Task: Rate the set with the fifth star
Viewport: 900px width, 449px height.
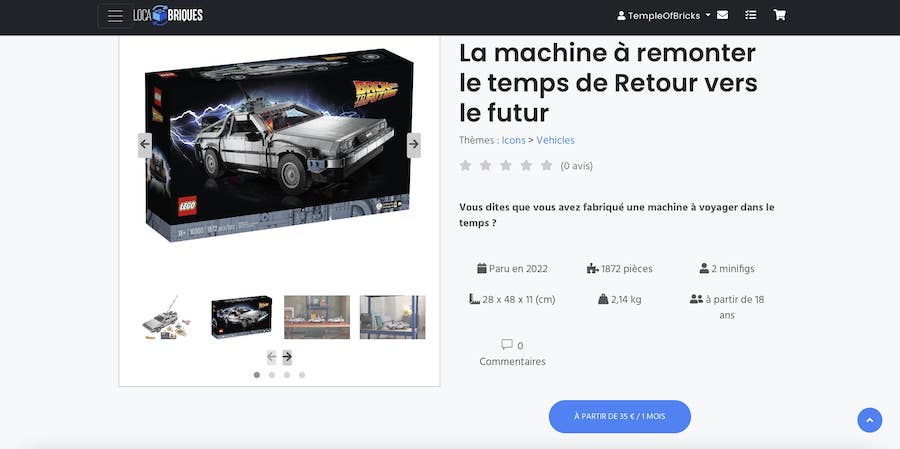Action: coord(546,166)
